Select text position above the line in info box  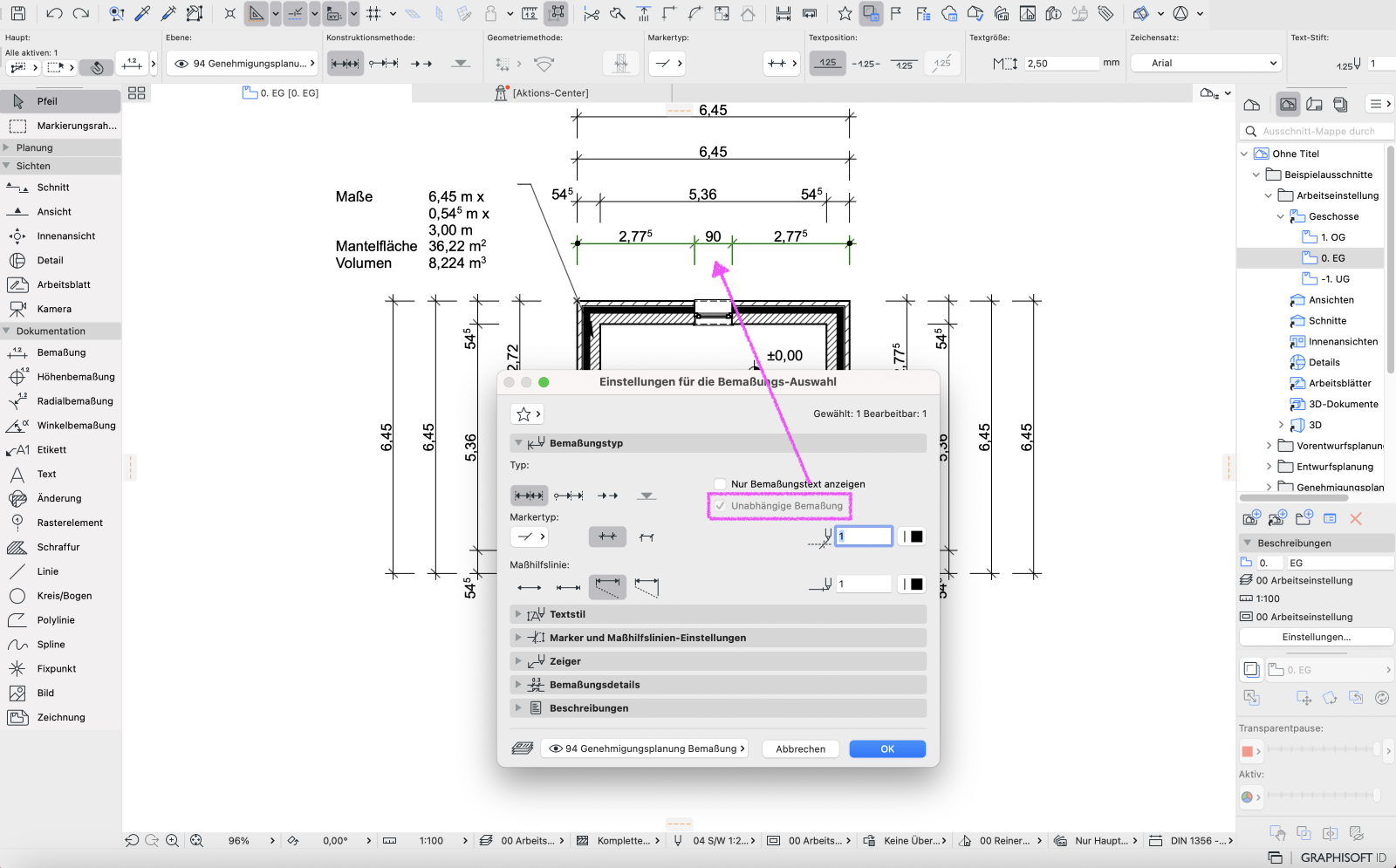[827, 63]
